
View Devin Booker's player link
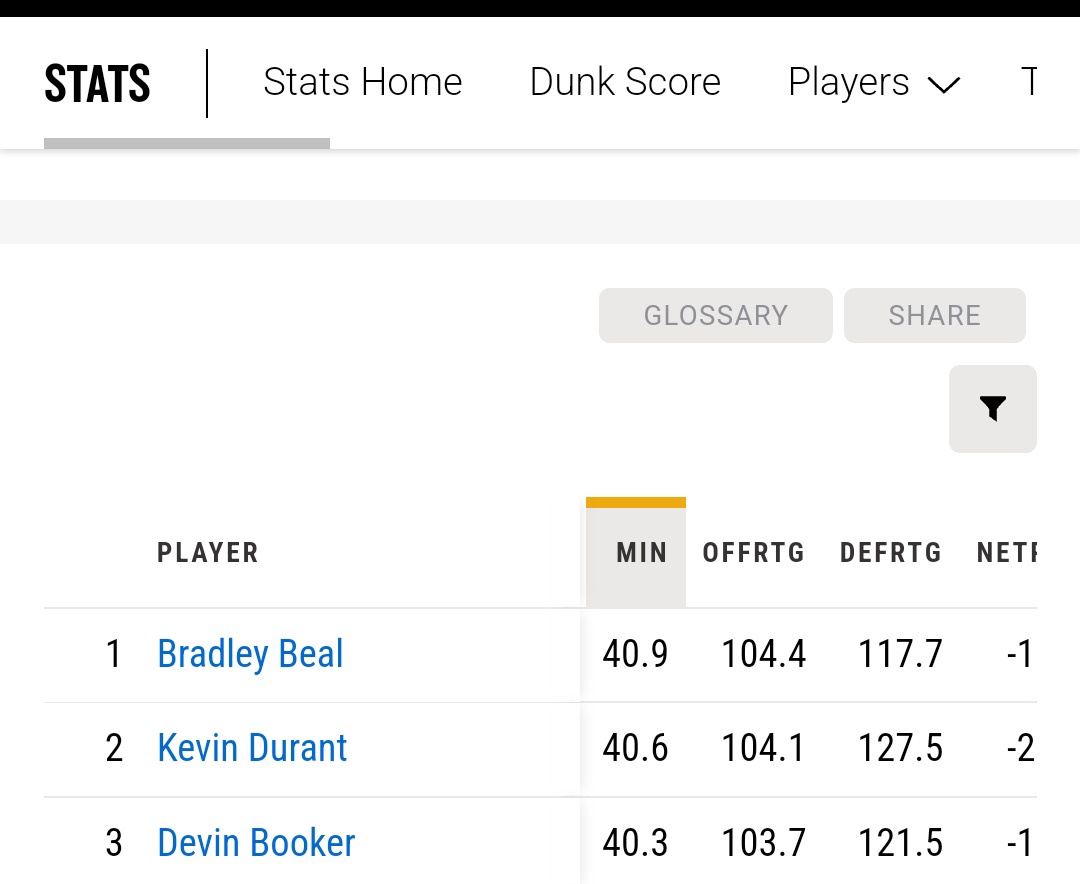point(256,842)
